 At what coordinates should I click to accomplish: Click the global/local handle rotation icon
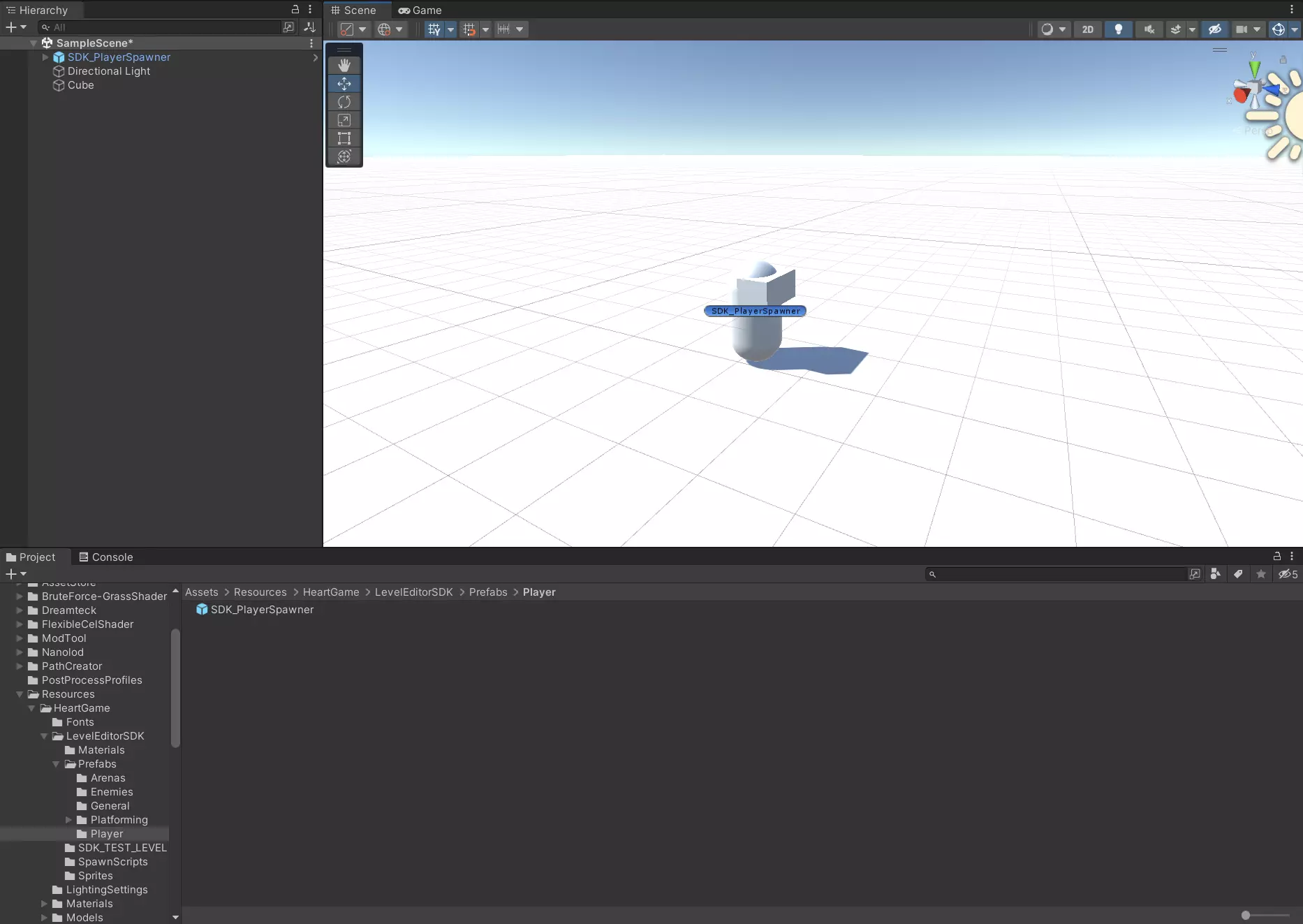384,29
